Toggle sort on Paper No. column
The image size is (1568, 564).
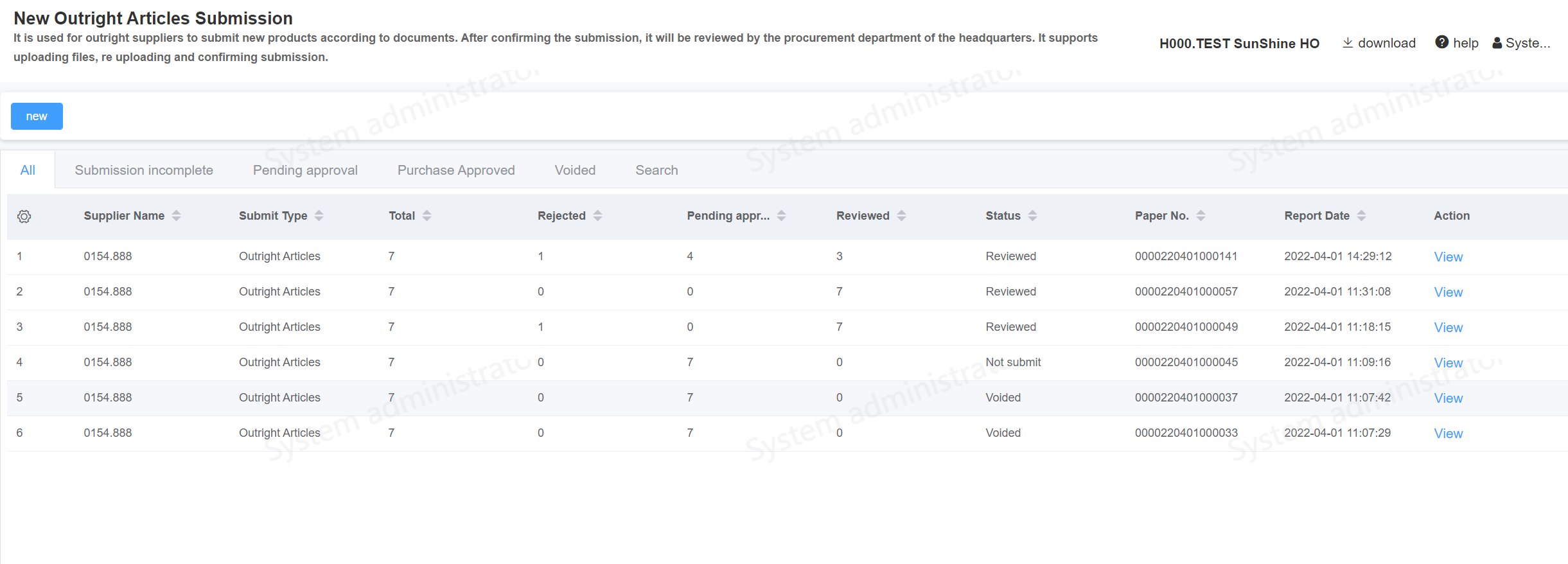(x=1201, y=216)
